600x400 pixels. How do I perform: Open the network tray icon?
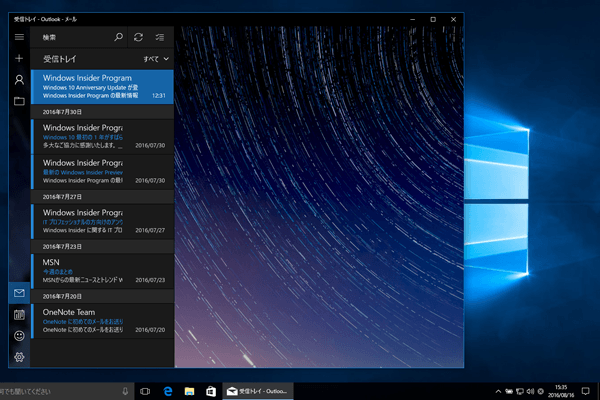point(520,391)
